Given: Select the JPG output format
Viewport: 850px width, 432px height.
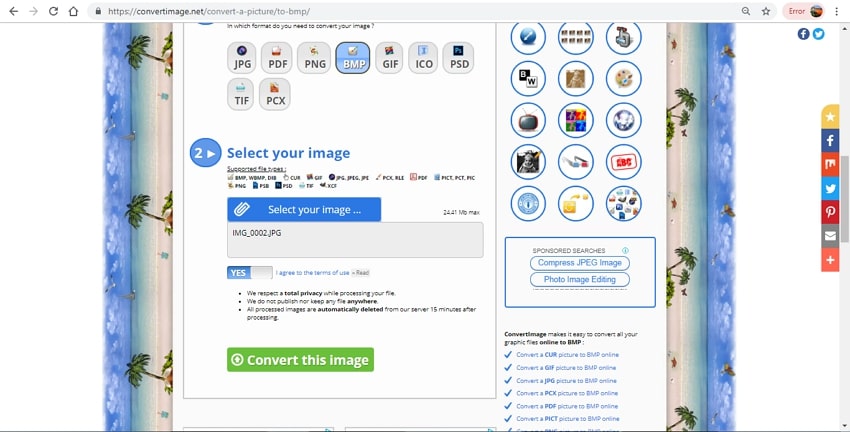Looking at the screenshot, I should [243, 58].
